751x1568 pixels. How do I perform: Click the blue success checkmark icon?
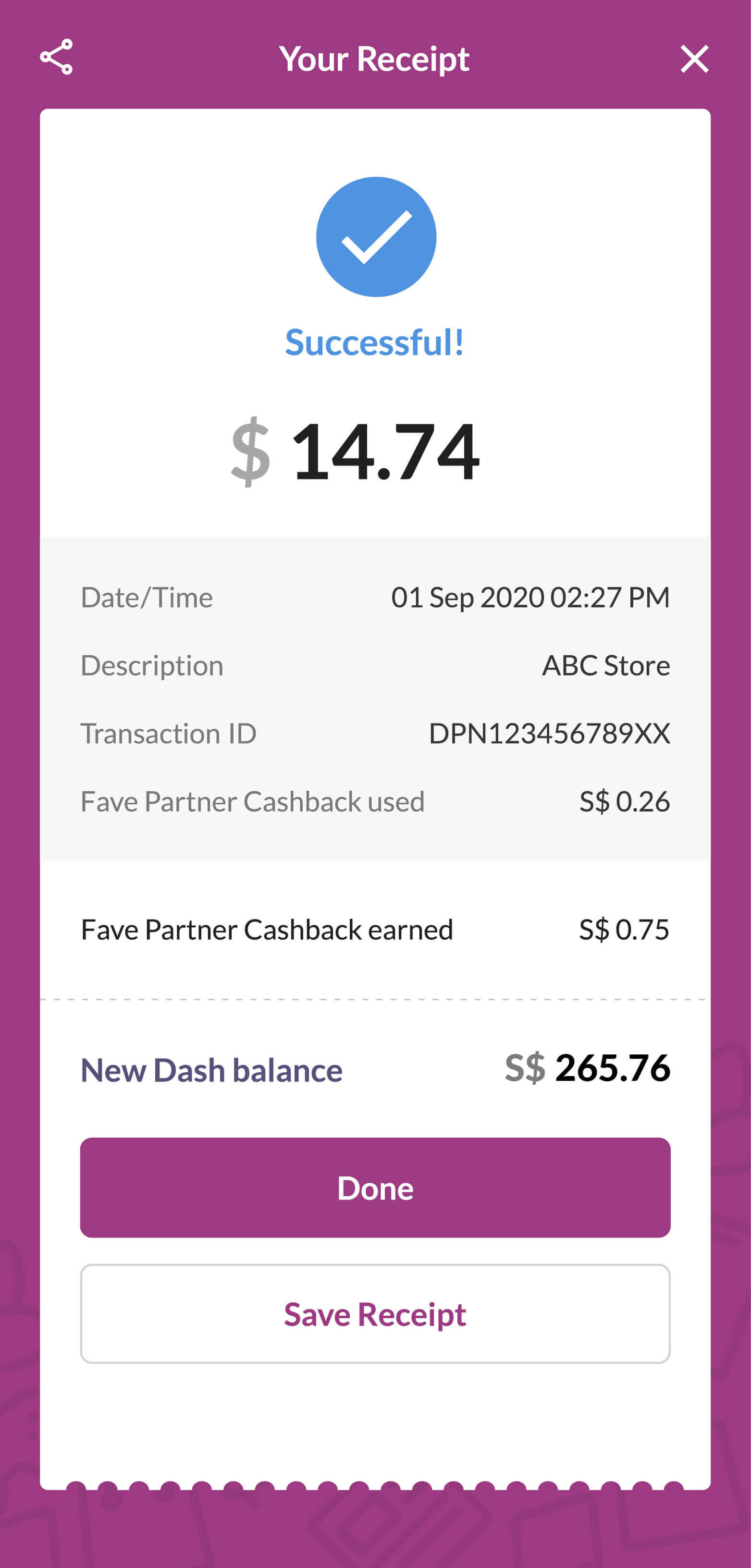(376, 237)
